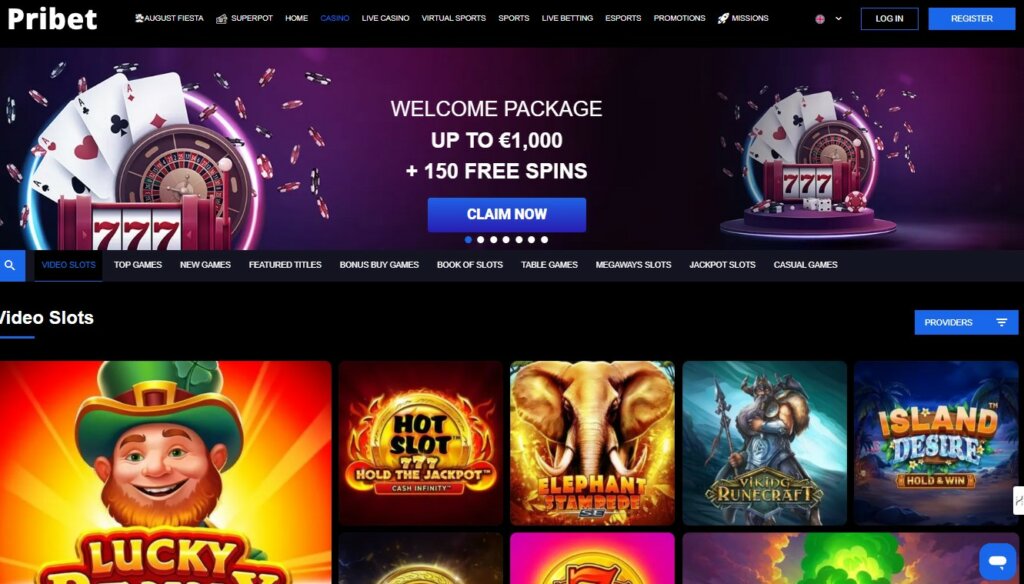Click the Register button
Screen dimensions: 1024x584
tap(972, 19)
